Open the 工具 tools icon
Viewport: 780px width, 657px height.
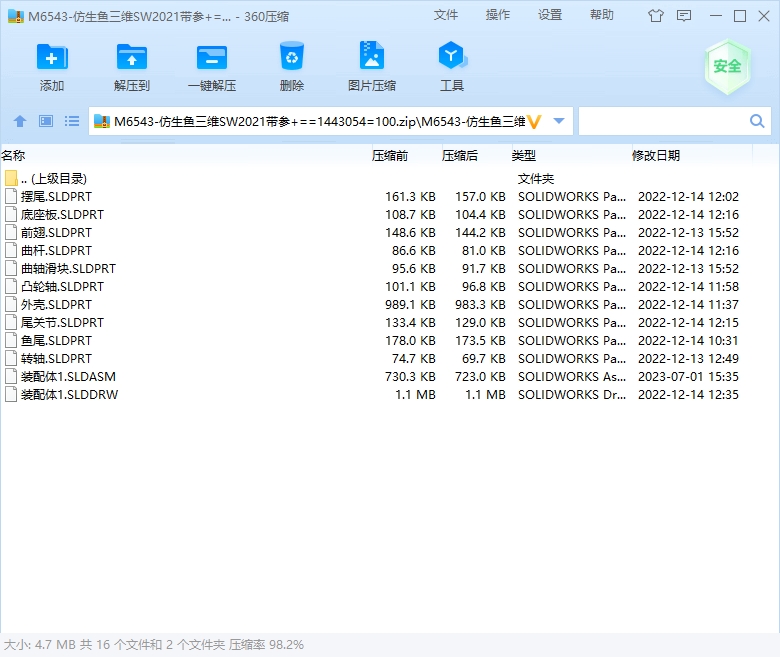click(x=452, y=55)
